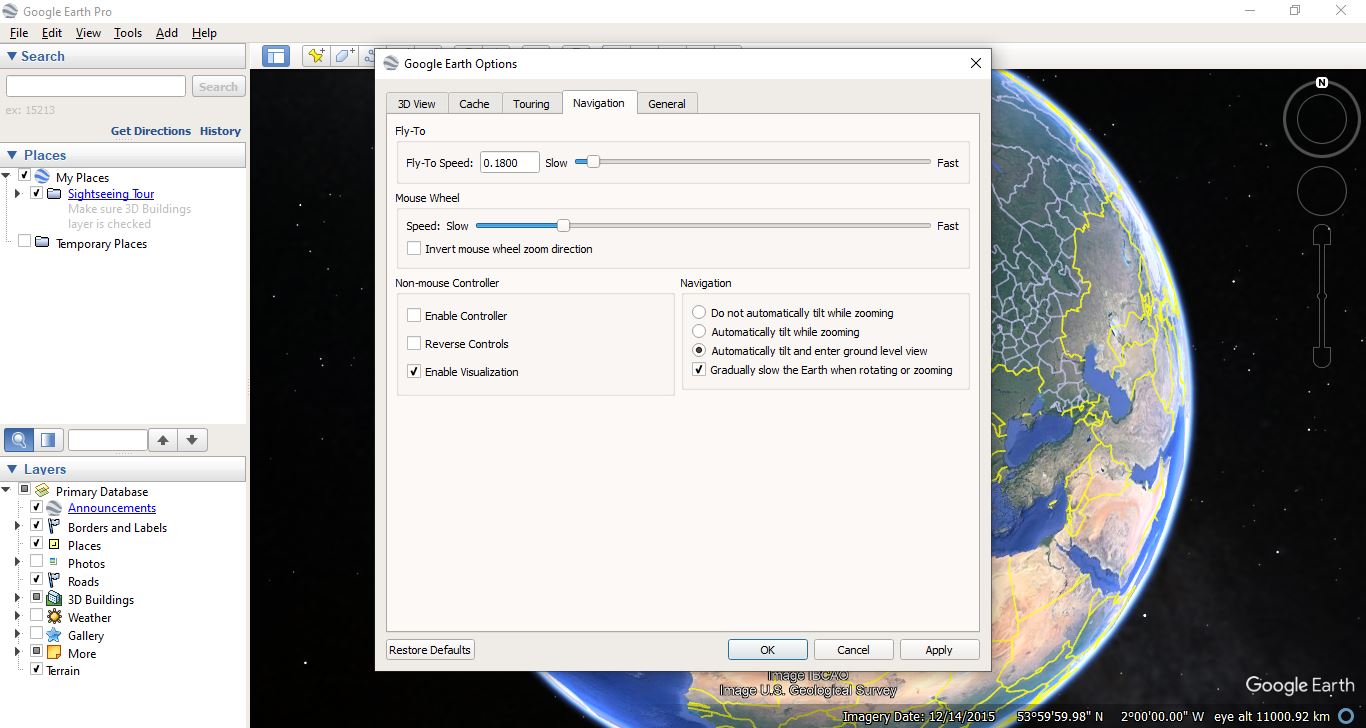Viewport: 1366px width, 728px height.
Task: Check the Enable Controller box
Action: click(x=414, y=315)
